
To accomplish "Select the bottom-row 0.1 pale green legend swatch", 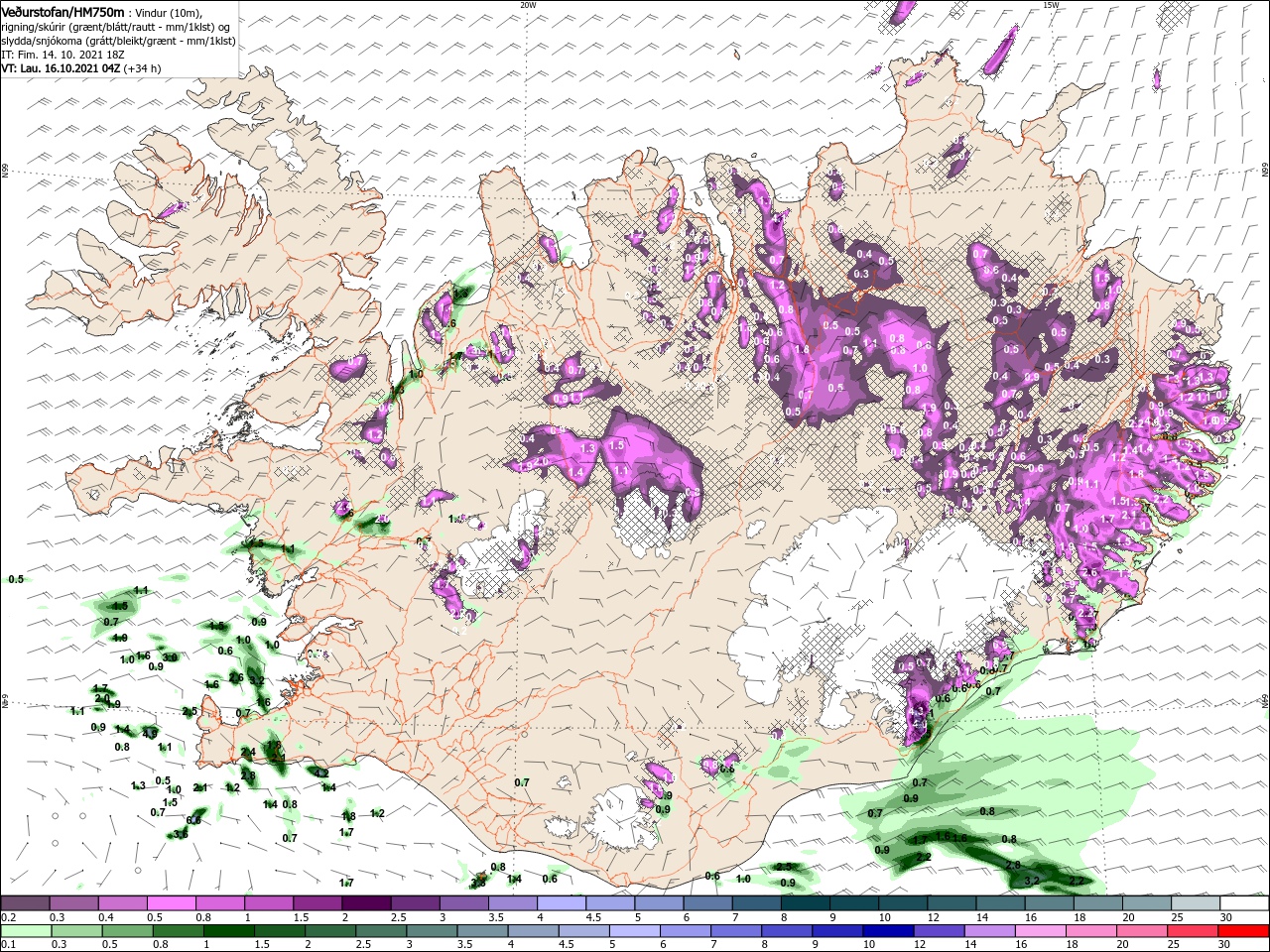I will pyautogui.click(x=25, y=930).
